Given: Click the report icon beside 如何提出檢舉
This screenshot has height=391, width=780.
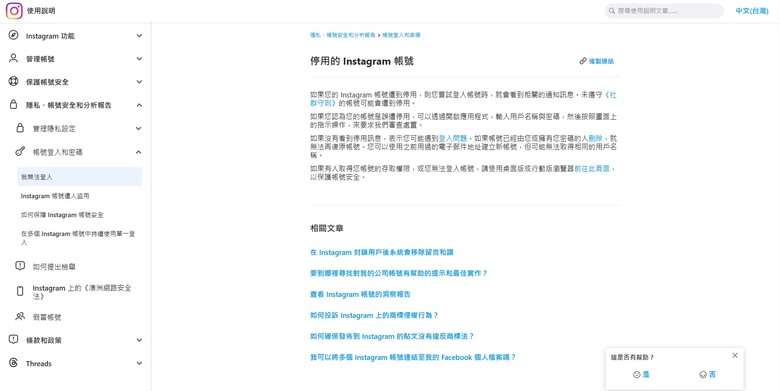Looking at the screenshot, I should pyautogui.click(x=20, y=266).
